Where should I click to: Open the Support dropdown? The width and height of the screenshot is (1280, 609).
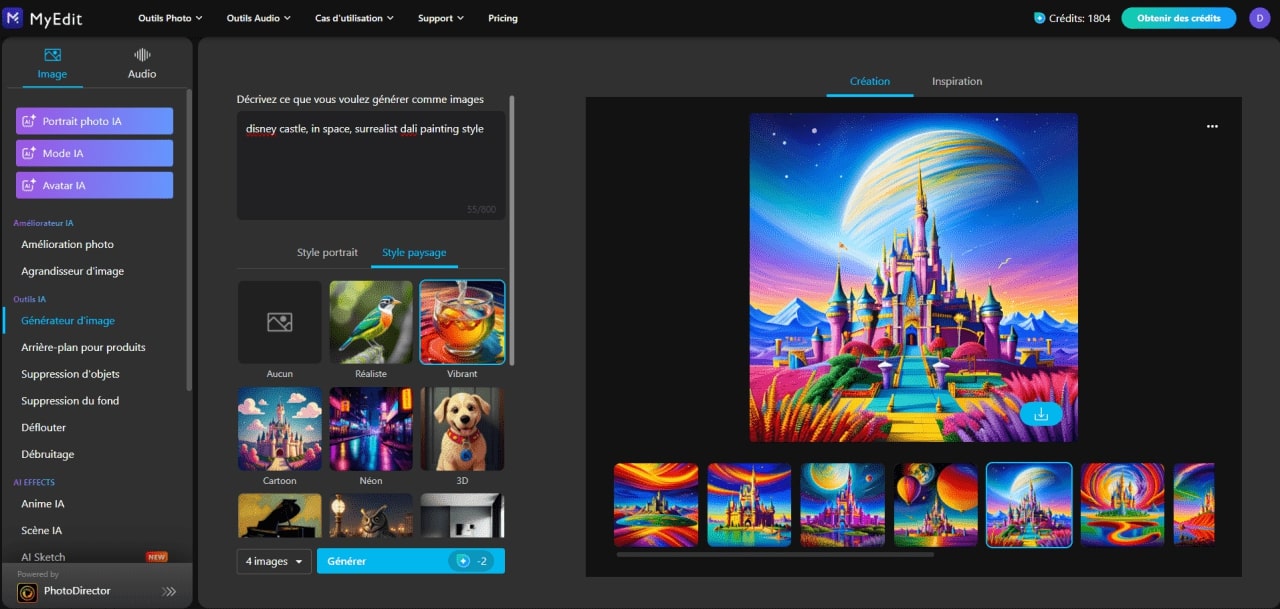point(439,17)
